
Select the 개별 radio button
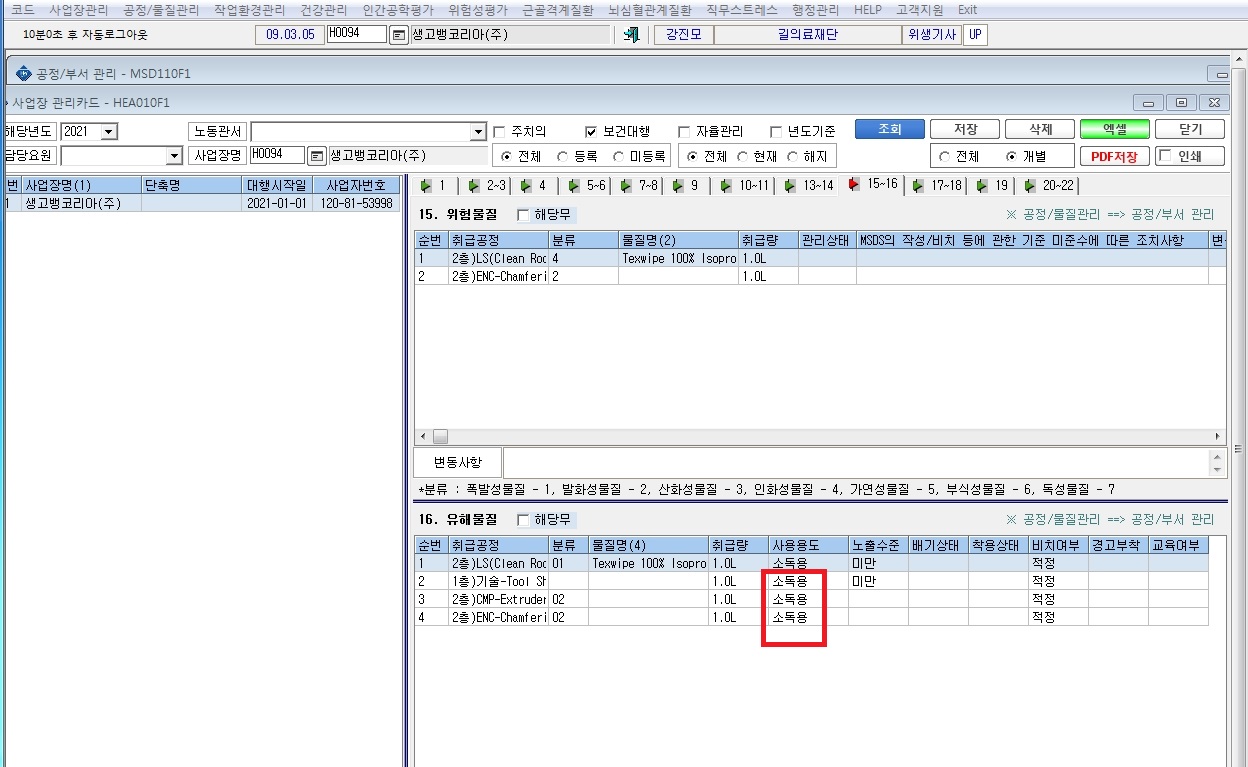[x=1012, y=157]
